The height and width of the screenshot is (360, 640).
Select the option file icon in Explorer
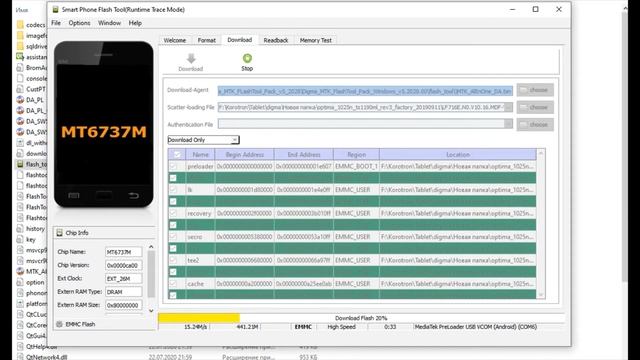[20, 282]
